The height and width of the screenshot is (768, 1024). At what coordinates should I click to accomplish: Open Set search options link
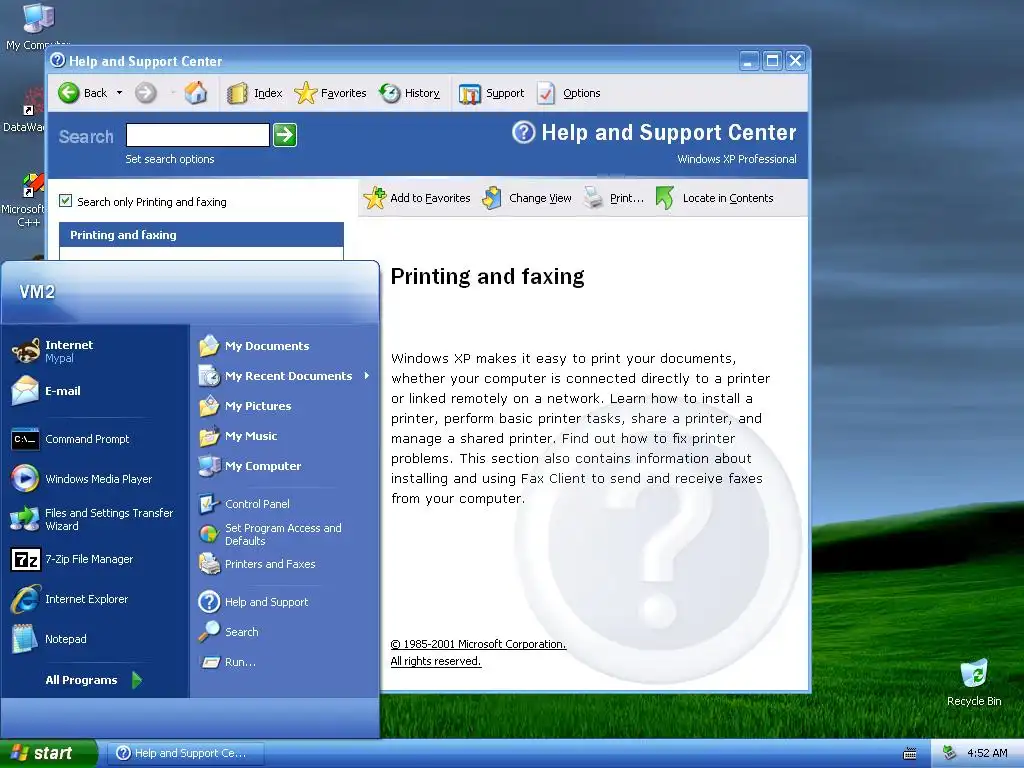click(170, 159)
